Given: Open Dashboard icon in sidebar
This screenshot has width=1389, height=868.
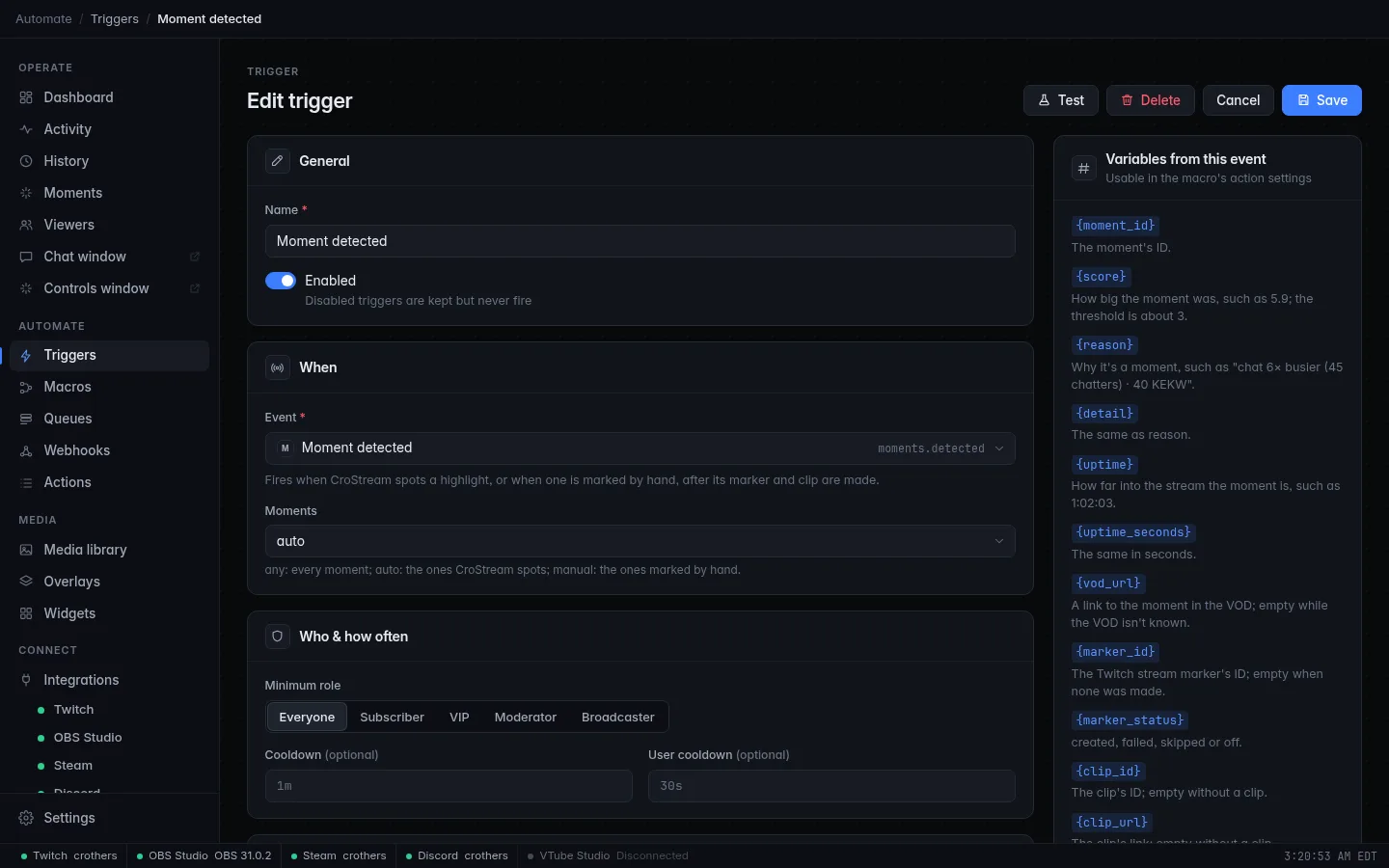Looking at the screenshot, I should (x=26, y=97).
